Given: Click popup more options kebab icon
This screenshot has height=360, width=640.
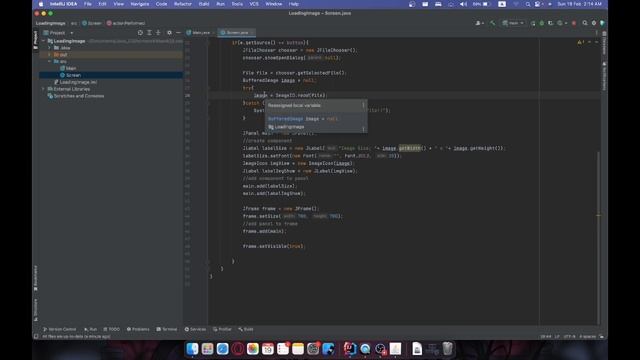Looking at the screenshot, I should pos(363,105).
